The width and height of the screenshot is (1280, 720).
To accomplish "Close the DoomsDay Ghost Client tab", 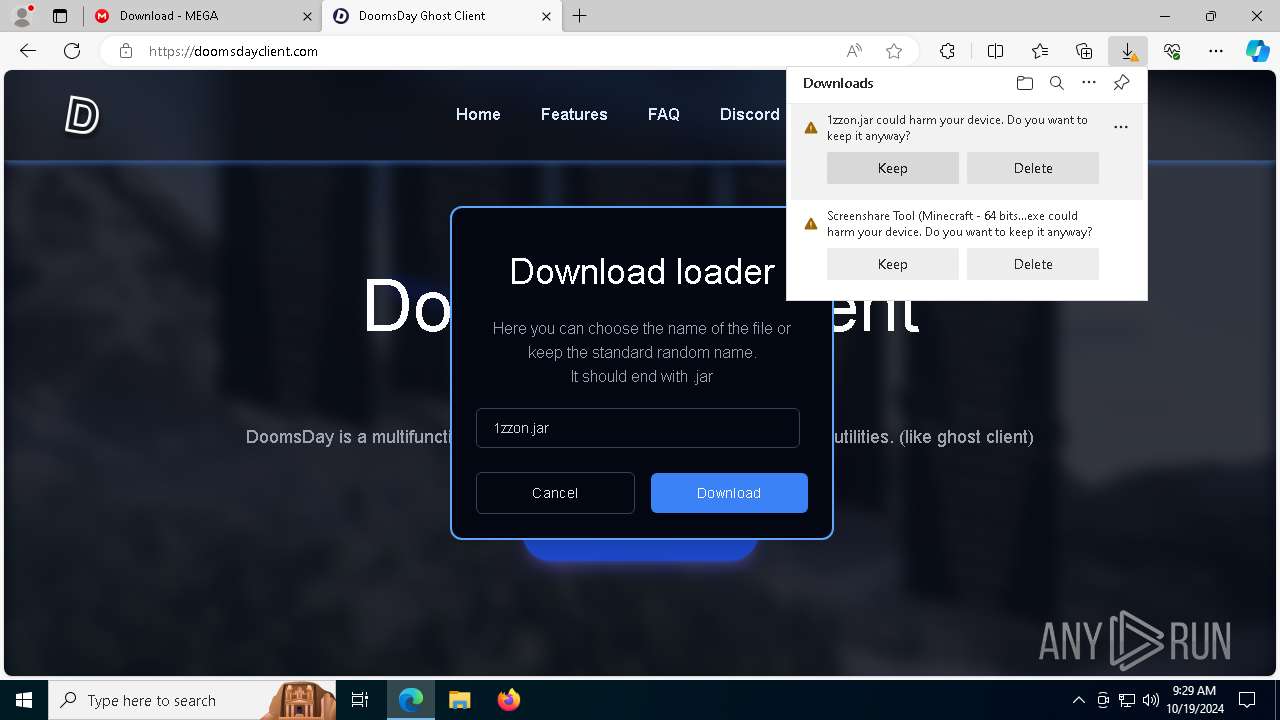I will pyautogui.click(x=546, y=16).
